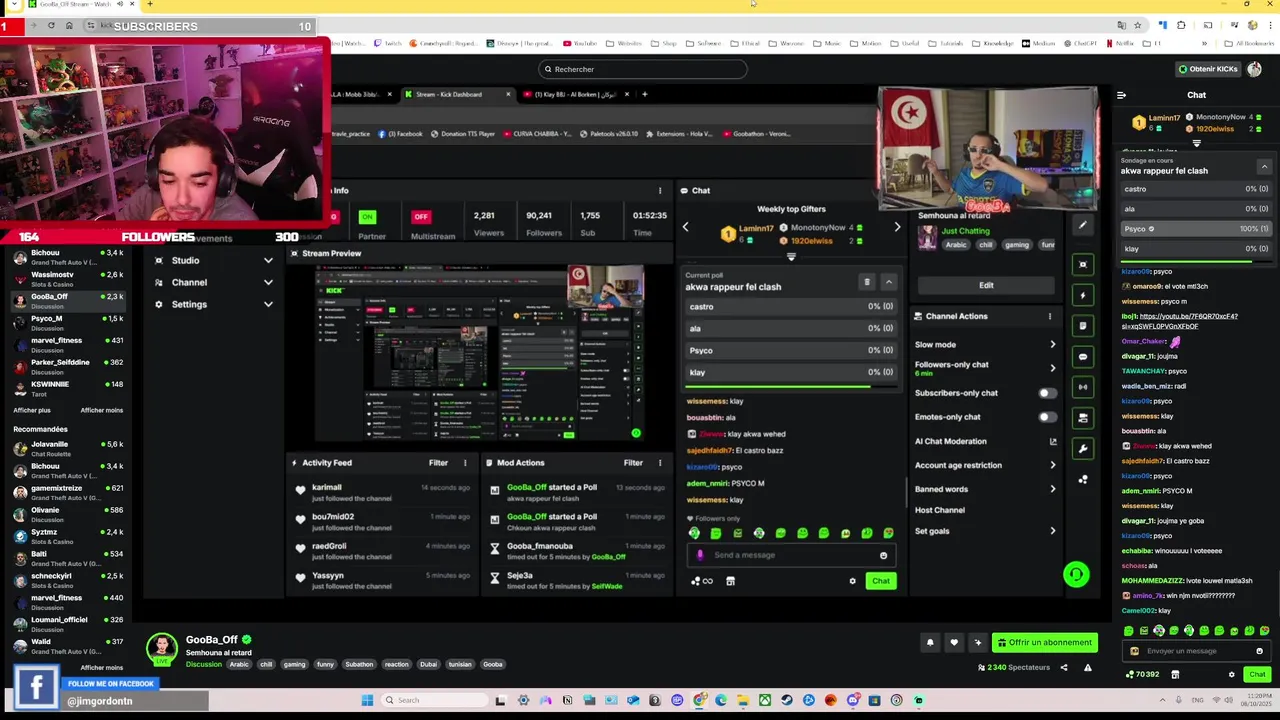1280x720 pixels.
Task: Open Account age restriction options
Action: [x=985, y=465]
